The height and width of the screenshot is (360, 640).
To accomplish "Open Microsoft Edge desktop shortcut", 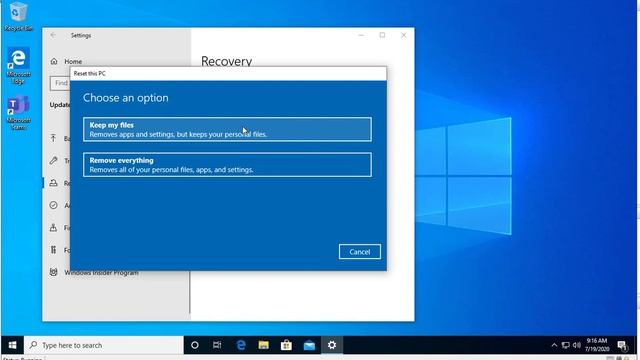I will 18,66.
